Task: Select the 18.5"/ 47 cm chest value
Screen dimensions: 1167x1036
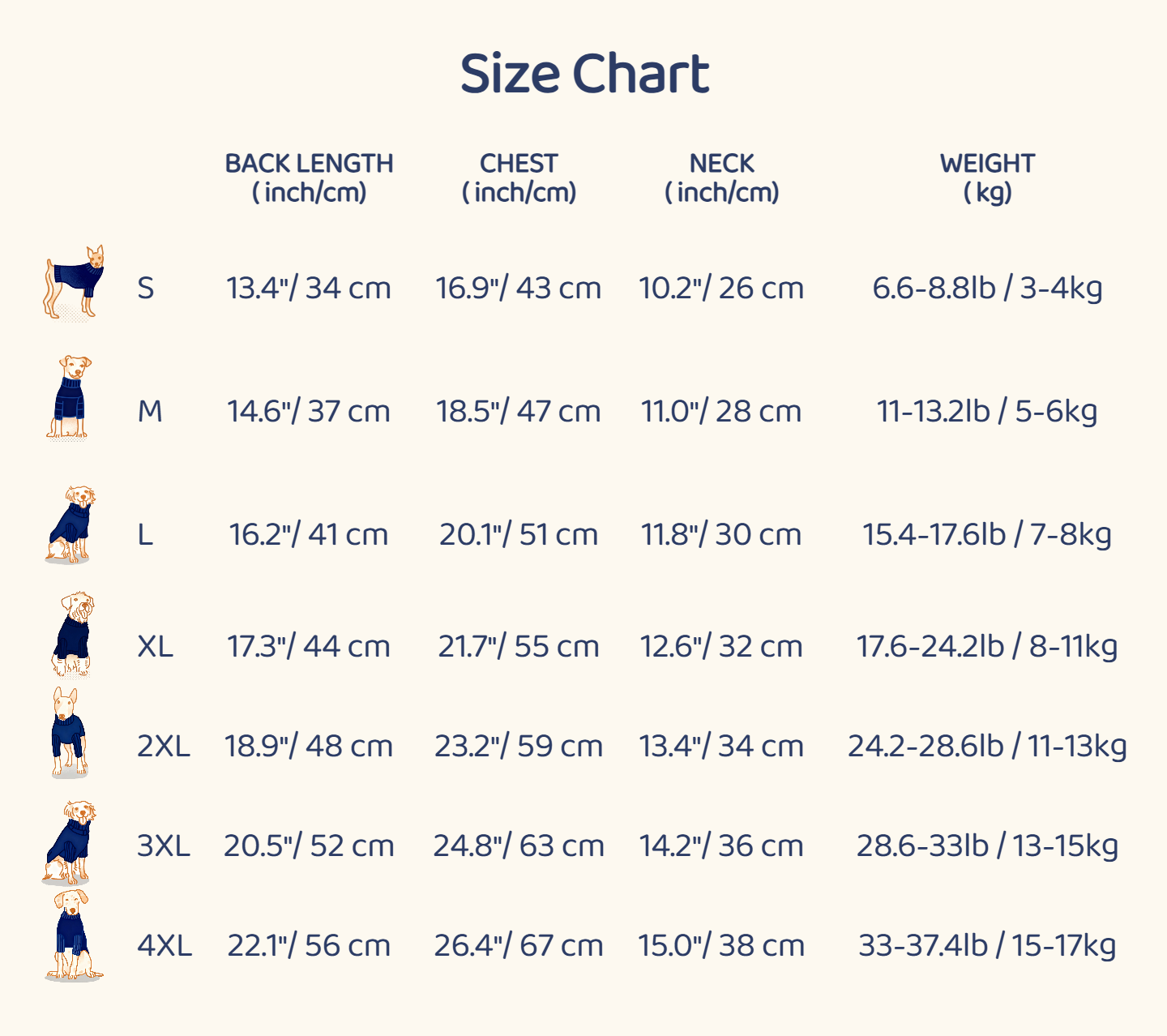Action: [519, 411]
